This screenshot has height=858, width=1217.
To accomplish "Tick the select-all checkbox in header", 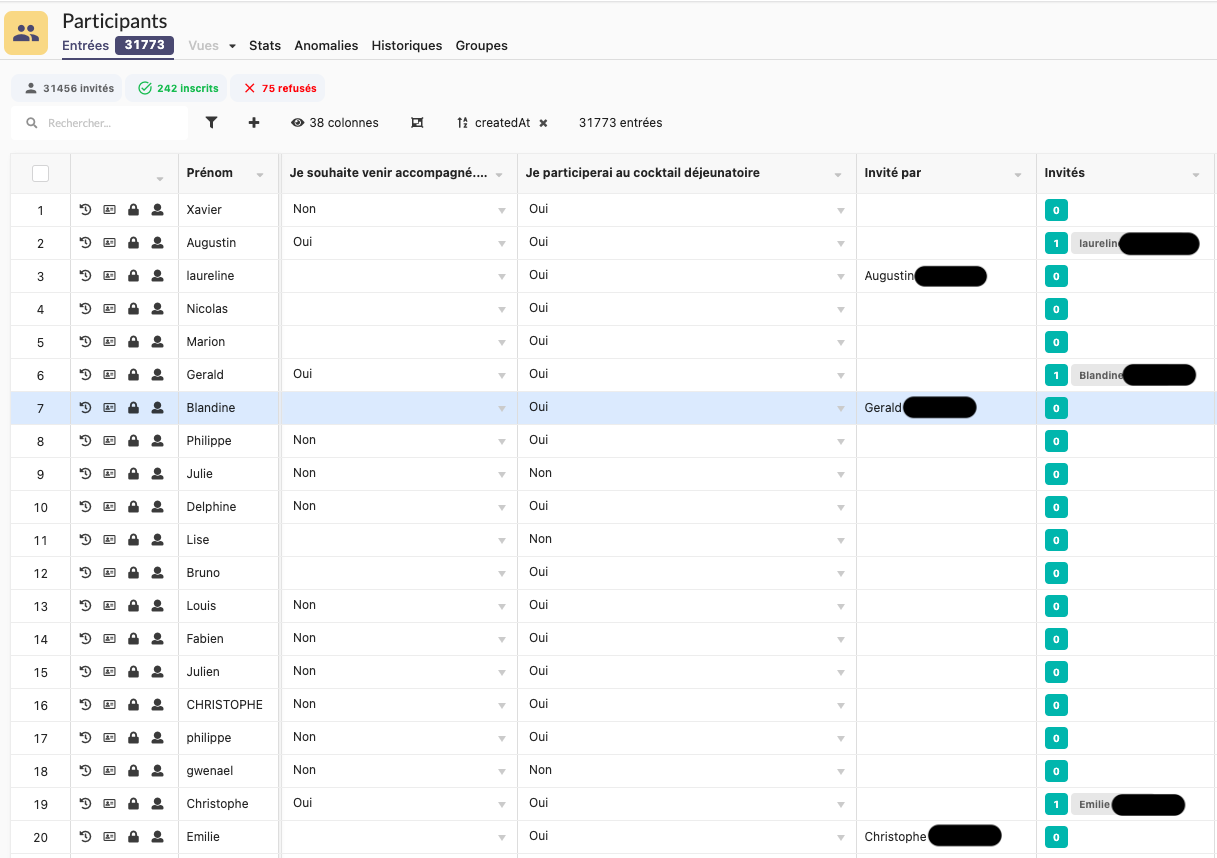I will [40, 174].
